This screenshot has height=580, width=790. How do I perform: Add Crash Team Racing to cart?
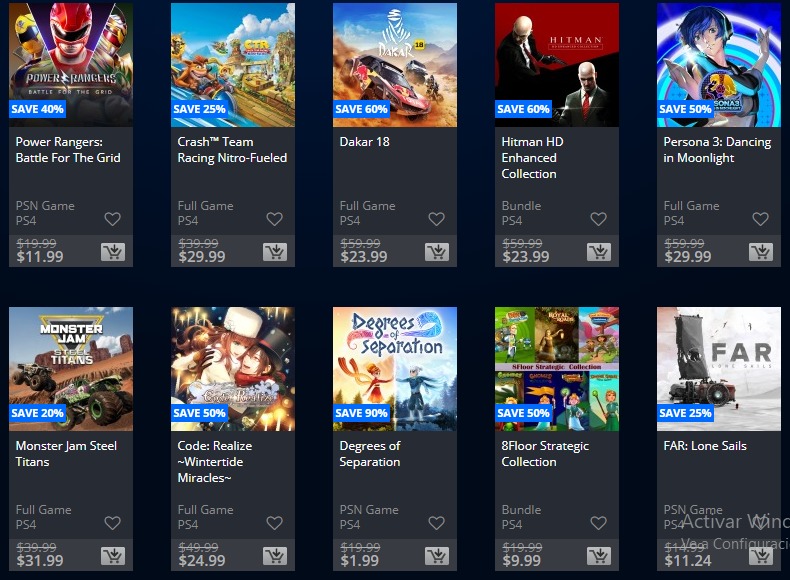(x=275, y=251)
